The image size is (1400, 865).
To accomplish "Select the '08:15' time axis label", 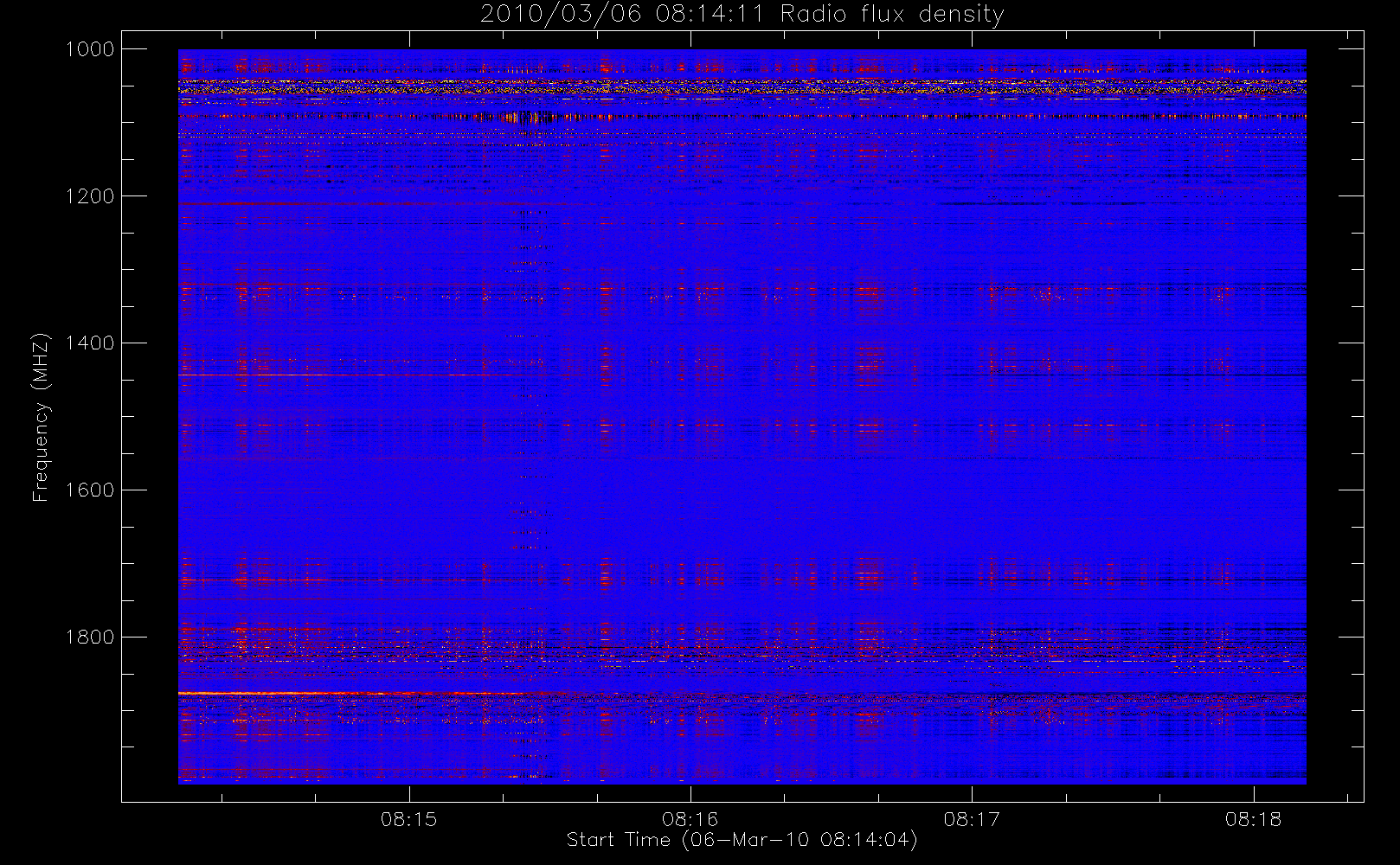I will 408,819.
